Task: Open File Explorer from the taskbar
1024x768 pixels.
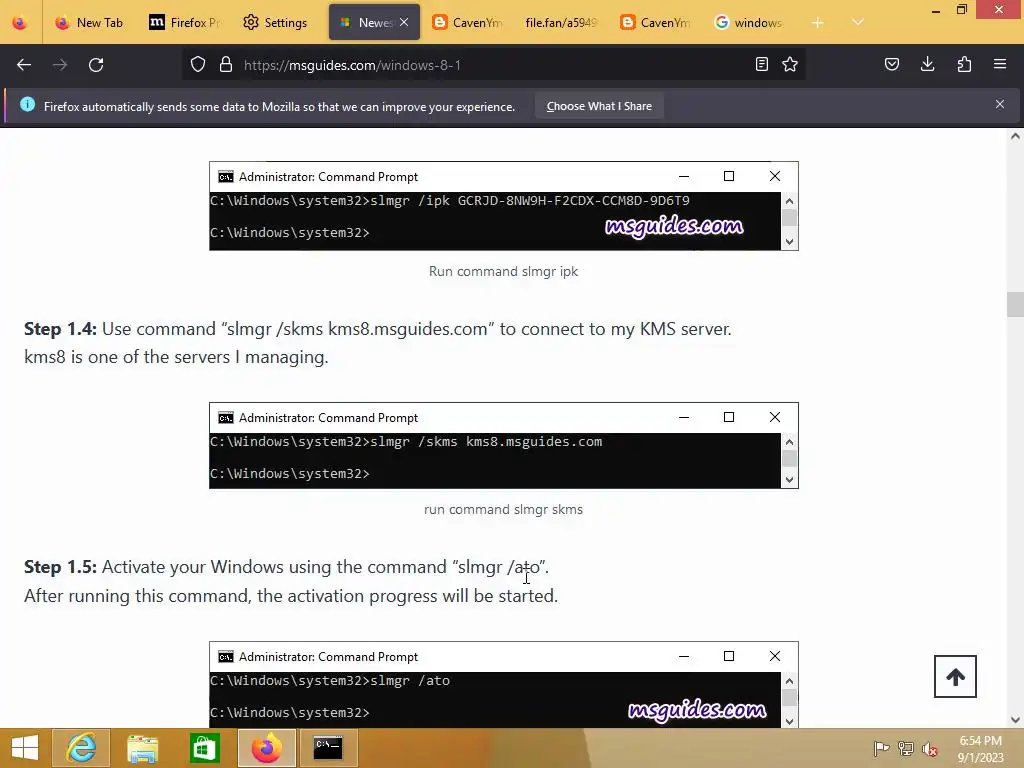Action: [142, 748]
